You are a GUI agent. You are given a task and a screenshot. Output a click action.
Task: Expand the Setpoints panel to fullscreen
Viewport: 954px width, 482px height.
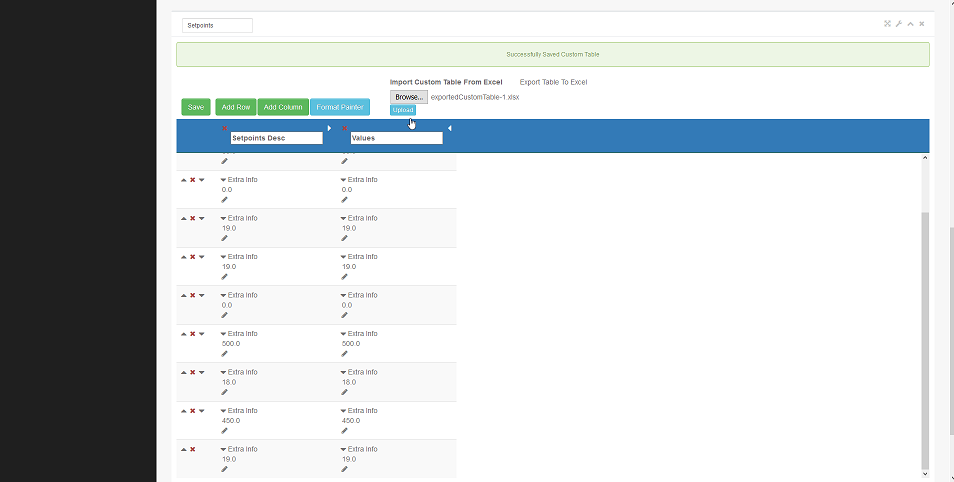click(x=887, y=24)
